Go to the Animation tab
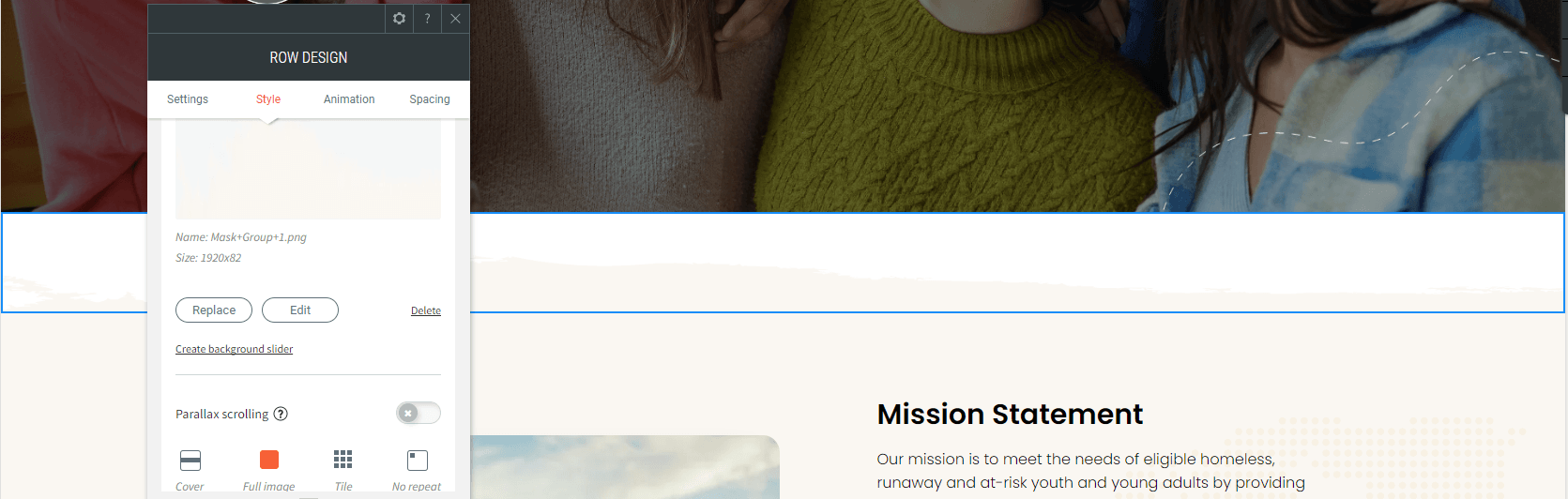The height and width of the screenshot is (499, 1568). 349,99
